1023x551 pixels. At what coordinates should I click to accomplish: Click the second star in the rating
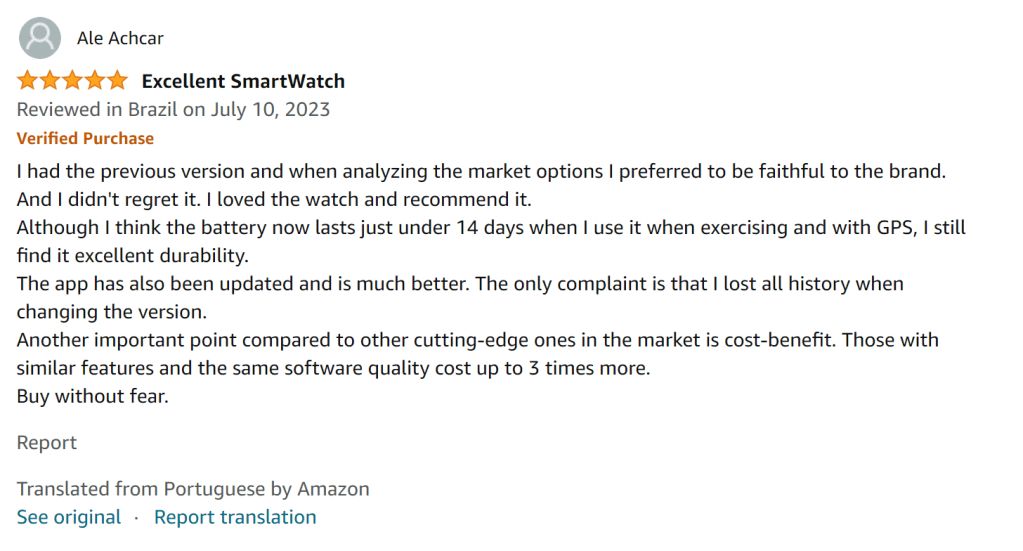(x=50, y=81)
